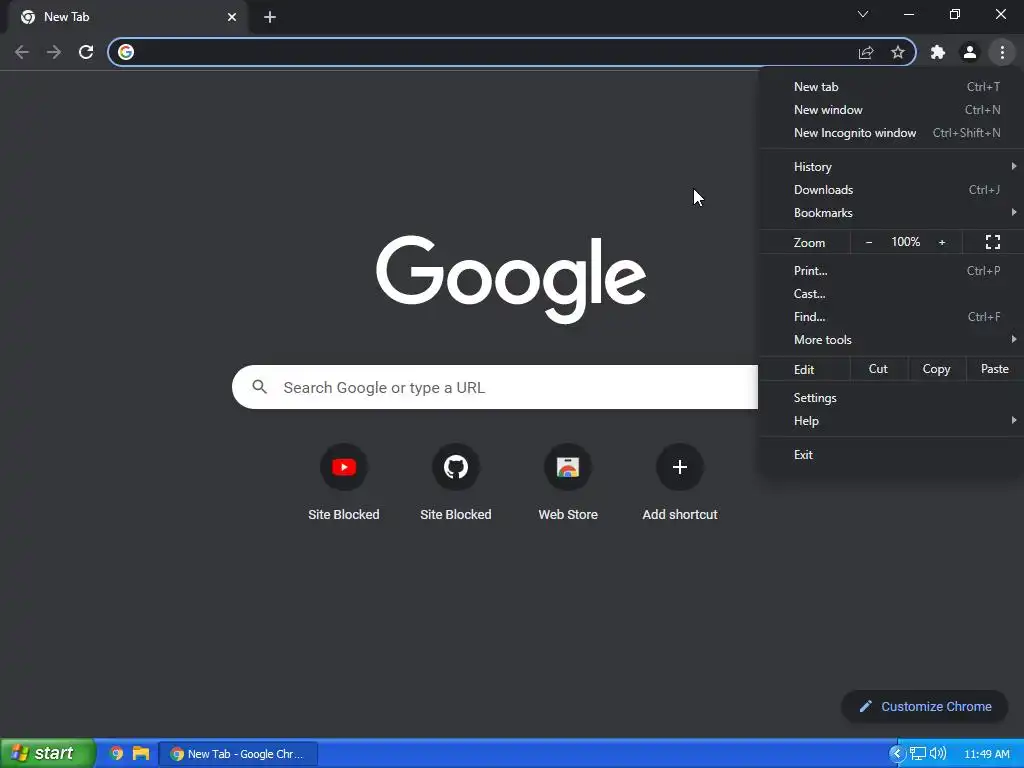Open Downloads from the menu

pyautogui.click(x=891, y=190)
